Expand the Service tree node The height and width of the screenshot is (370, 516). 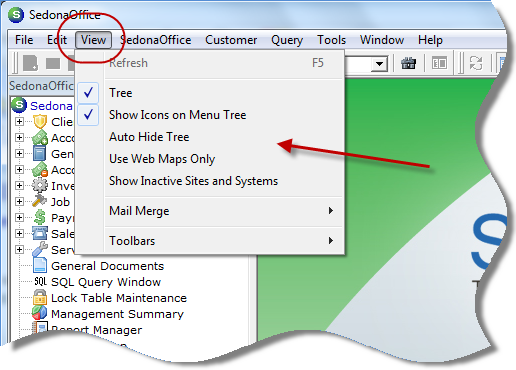(19, 250)
